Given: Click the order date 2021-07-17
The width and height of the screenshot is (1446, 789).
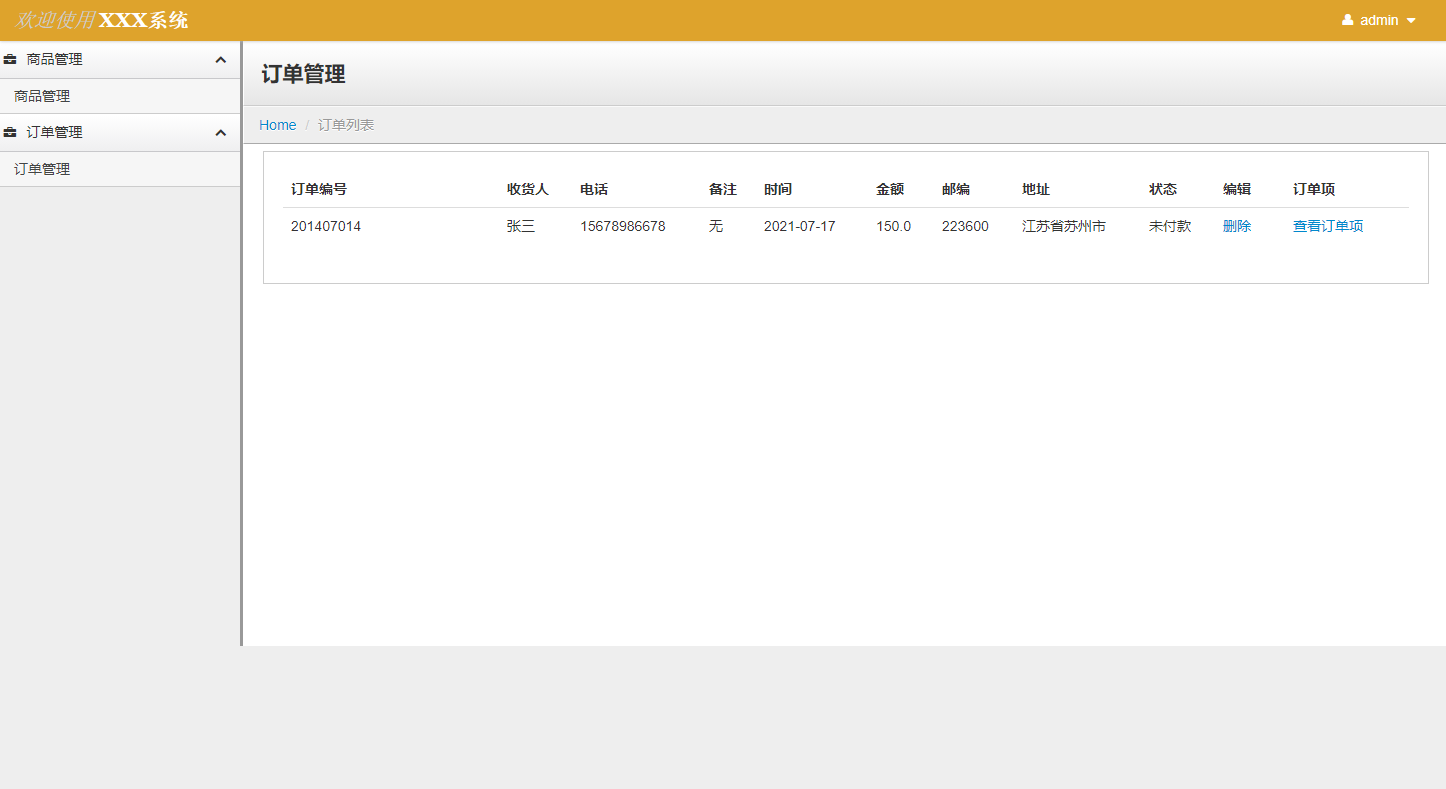Looking at the screenshot, I should (x=799, y=227).
